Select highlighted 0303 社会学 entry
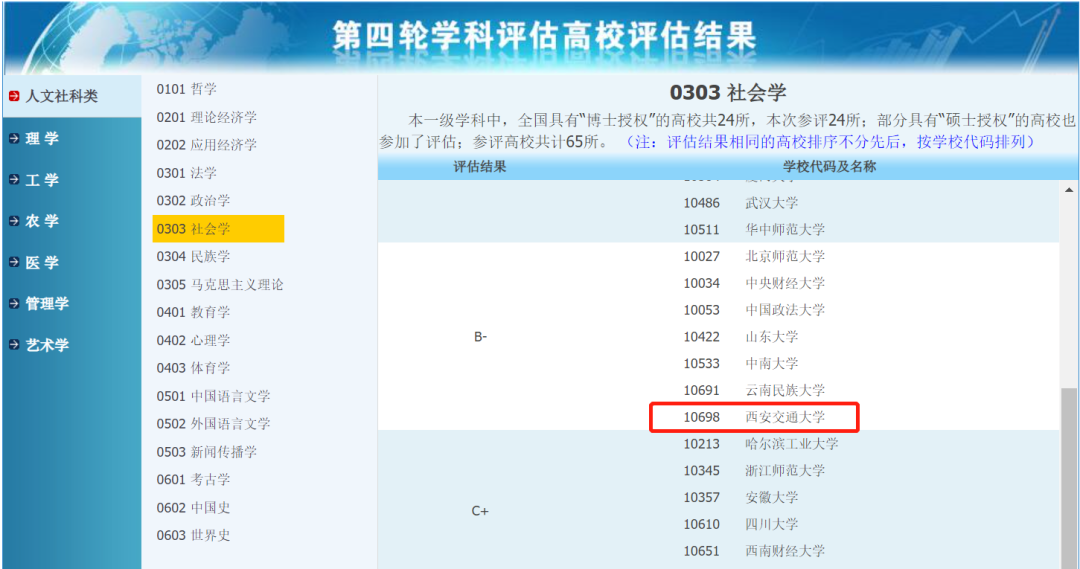 [x=218, y=229]
